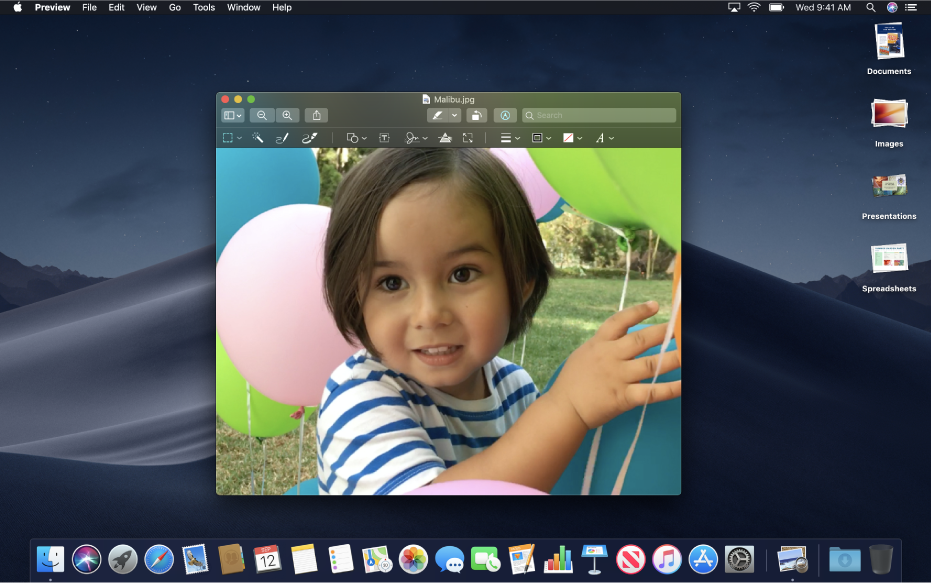The height and width of the screenshot is (583, 931).
Task: Open Spotlight from the menu bar
Action: tap(870, 7)
